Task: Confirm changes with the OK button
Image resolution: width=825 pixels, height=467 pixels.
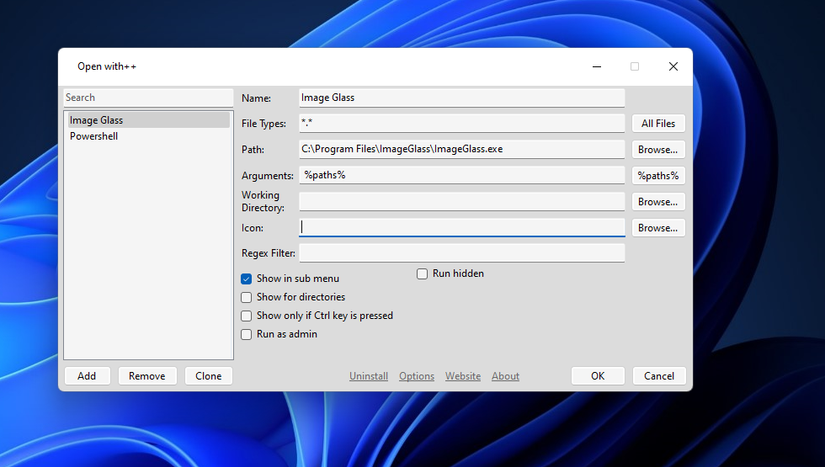Action: tap(598, 376)
